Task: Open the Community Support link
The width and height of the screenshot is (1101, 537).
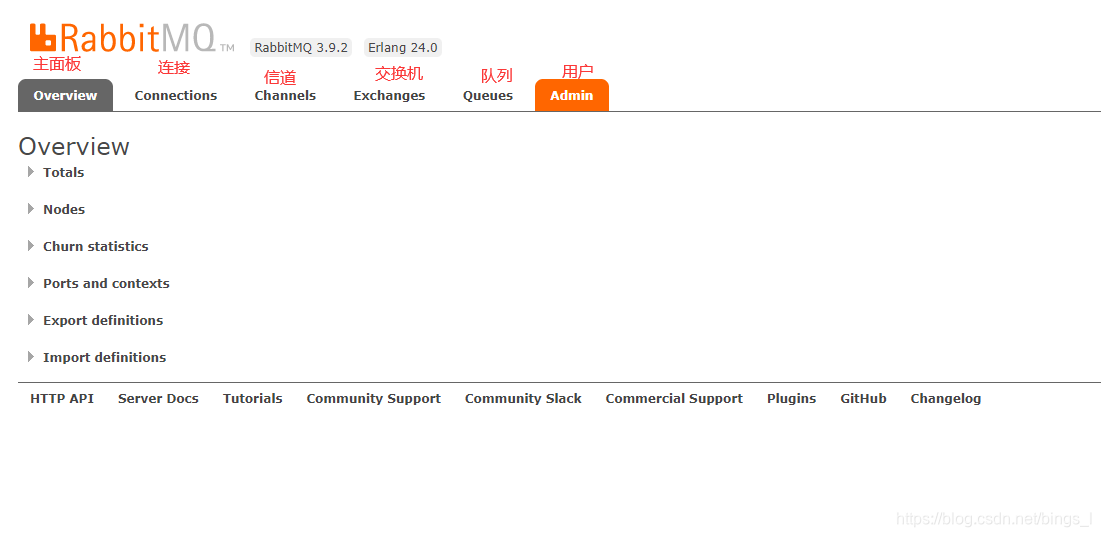Action: (x=374, y=399)
